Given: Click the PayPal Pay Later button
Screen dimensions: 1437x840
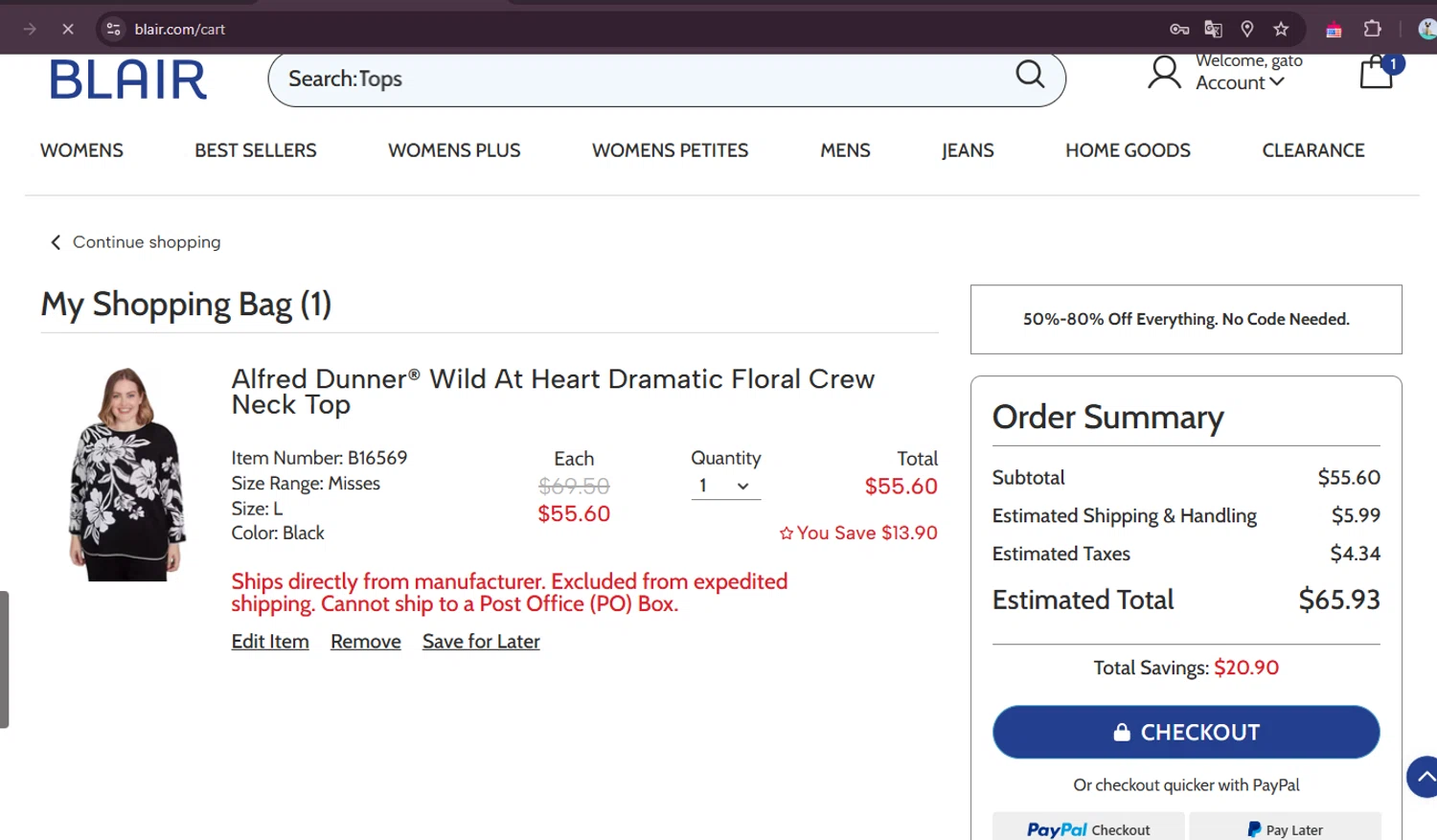Looking at the screenshot, I should pyautogui.click(x=1285, y=828).
